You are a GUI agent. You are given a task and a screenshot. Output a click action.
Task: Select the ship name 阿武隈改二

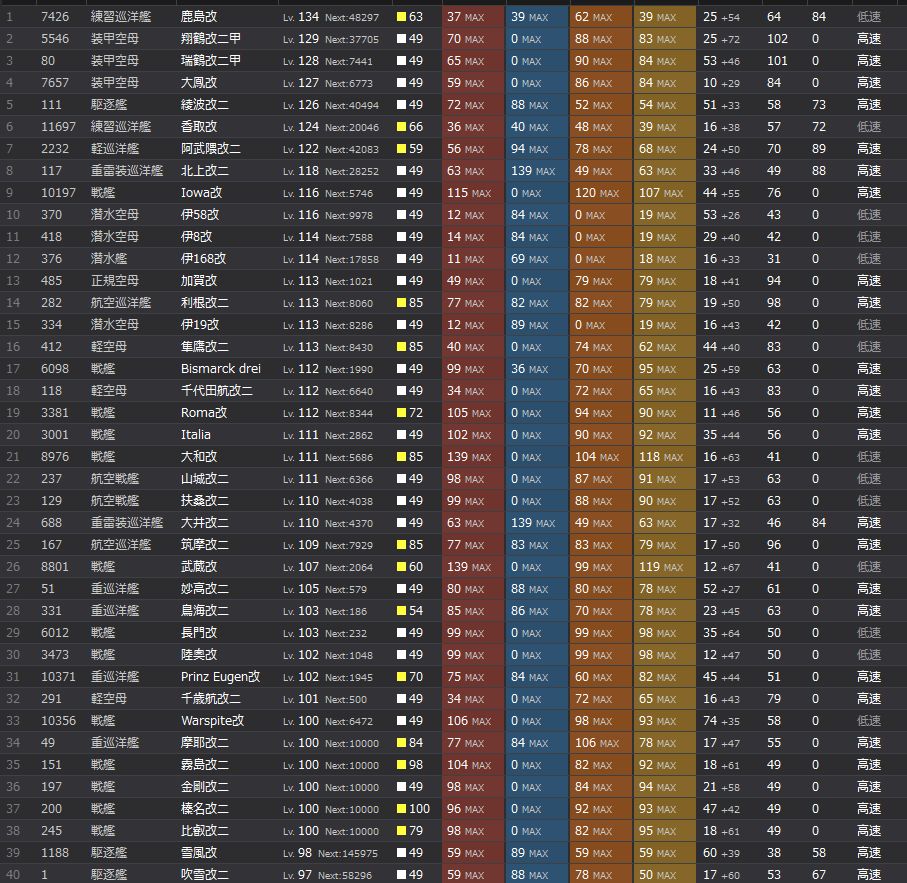[x=211, y=149]
